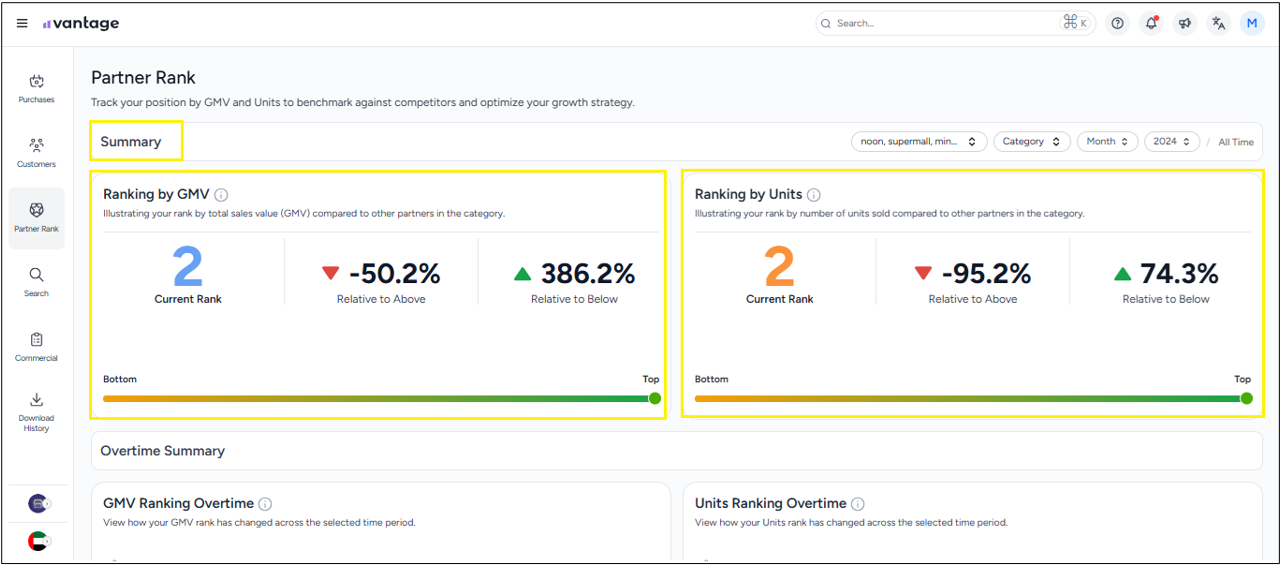Viewport: 1282px width, 567px height.
Task: Click info icon next to GMV Ranking Overtime
Action: coord(265,504)
